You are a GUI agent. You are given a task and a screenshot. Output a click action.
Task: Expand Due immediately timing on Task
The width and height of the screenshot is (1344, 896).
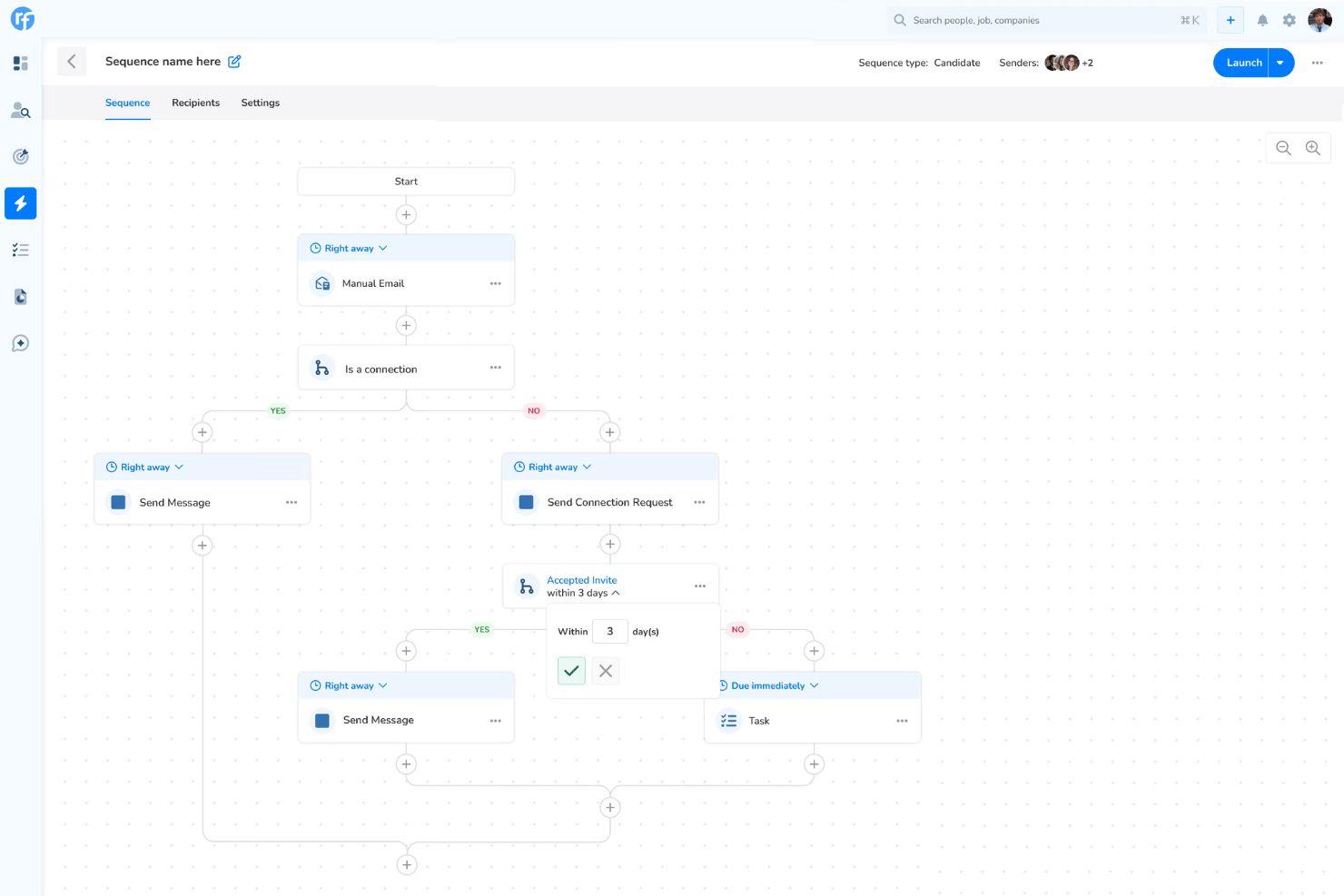pyautogui.click(x=768, y=685)
